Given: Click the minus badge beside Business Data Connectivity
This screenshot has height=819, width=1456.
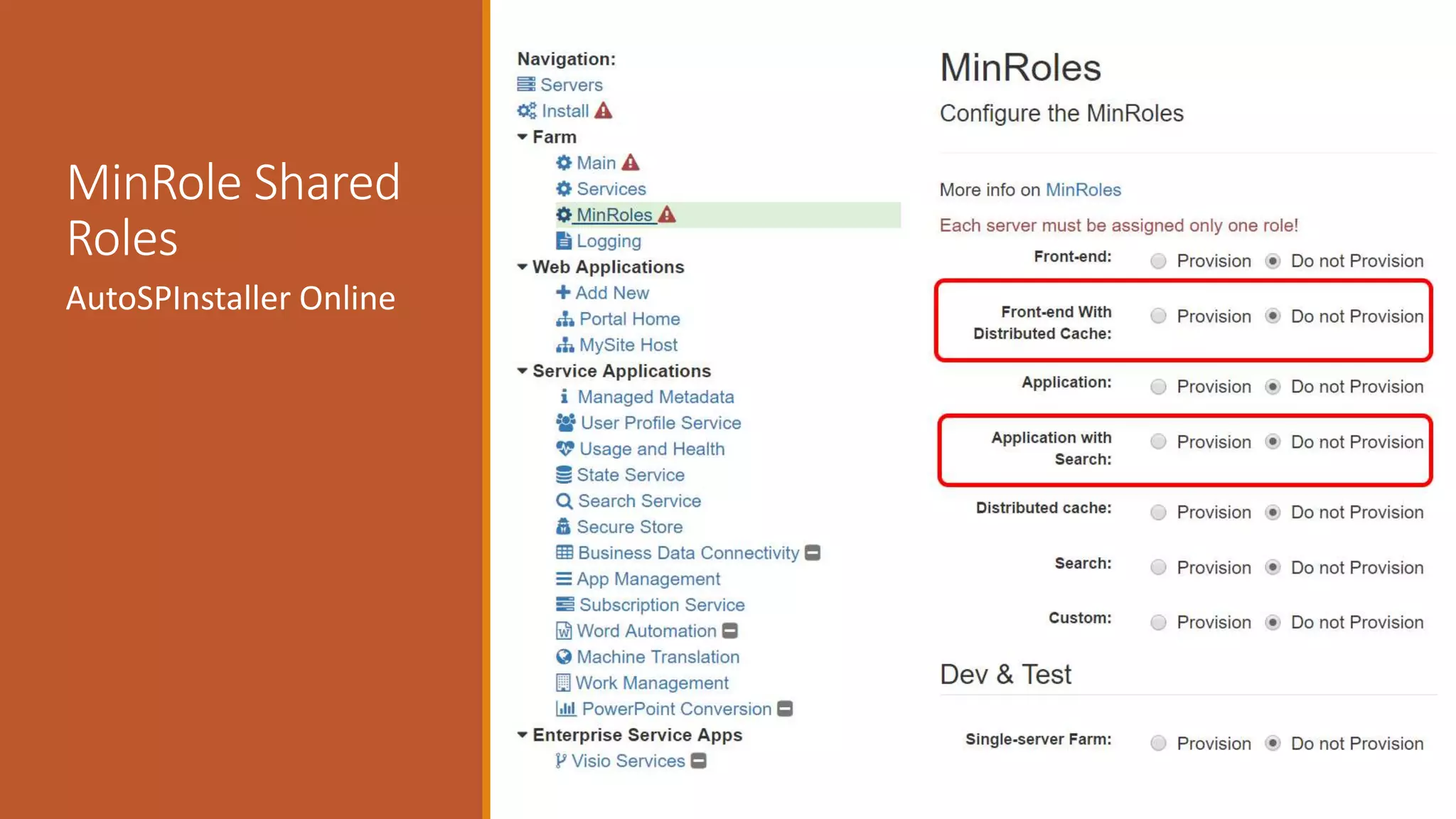Looking at the screenshot, I should click(813, 552).
